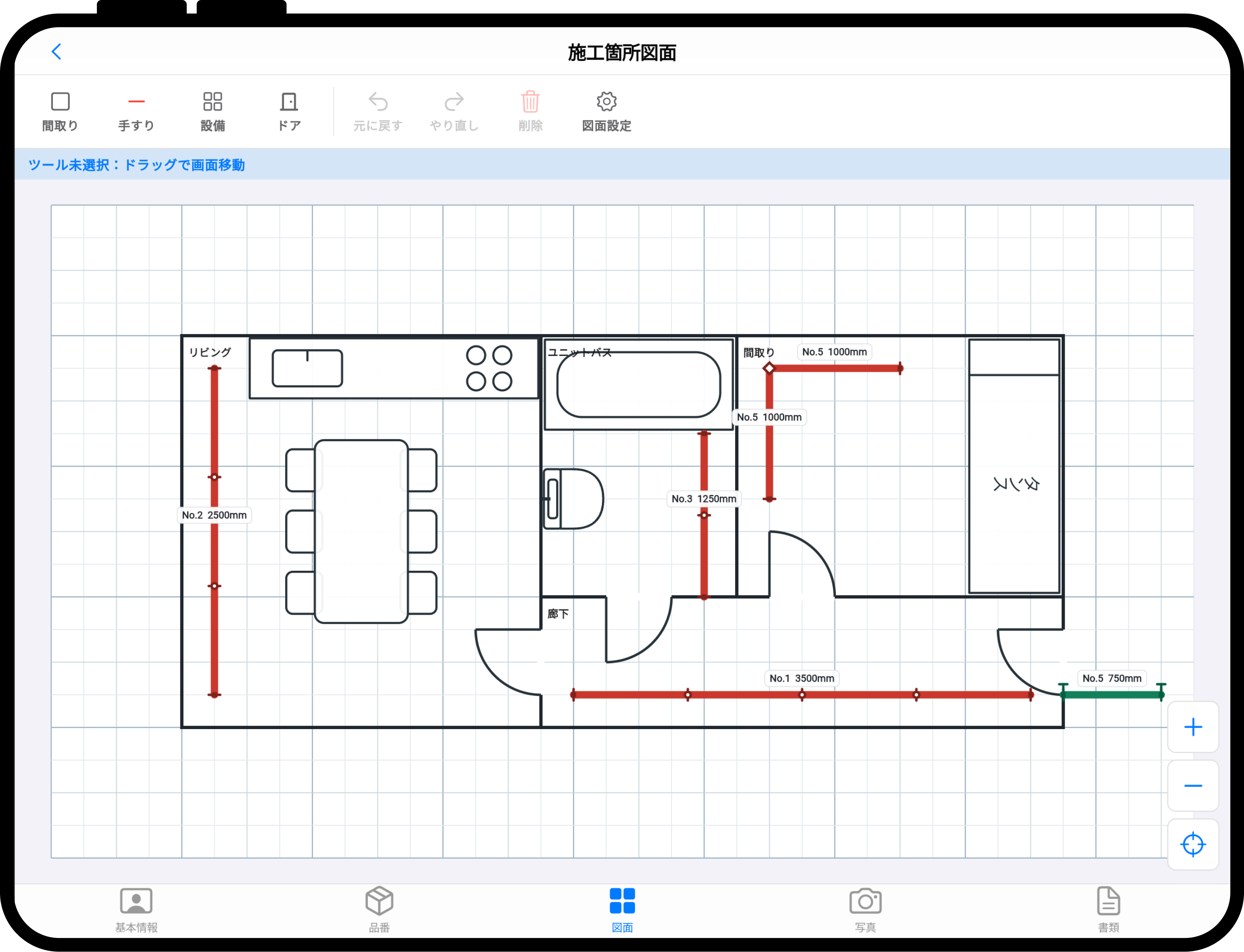Click the リビング room label
Screen dimensions: 1244x952
(210, 352)
